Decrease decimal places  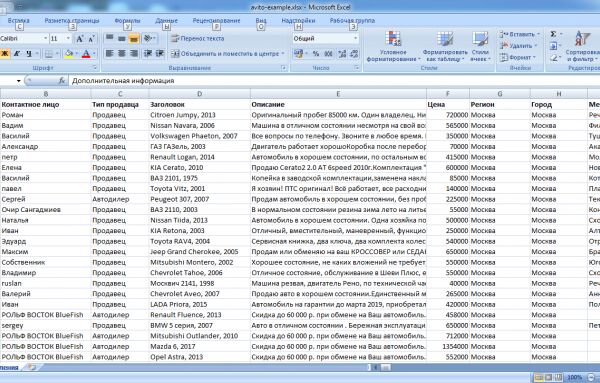354,54
